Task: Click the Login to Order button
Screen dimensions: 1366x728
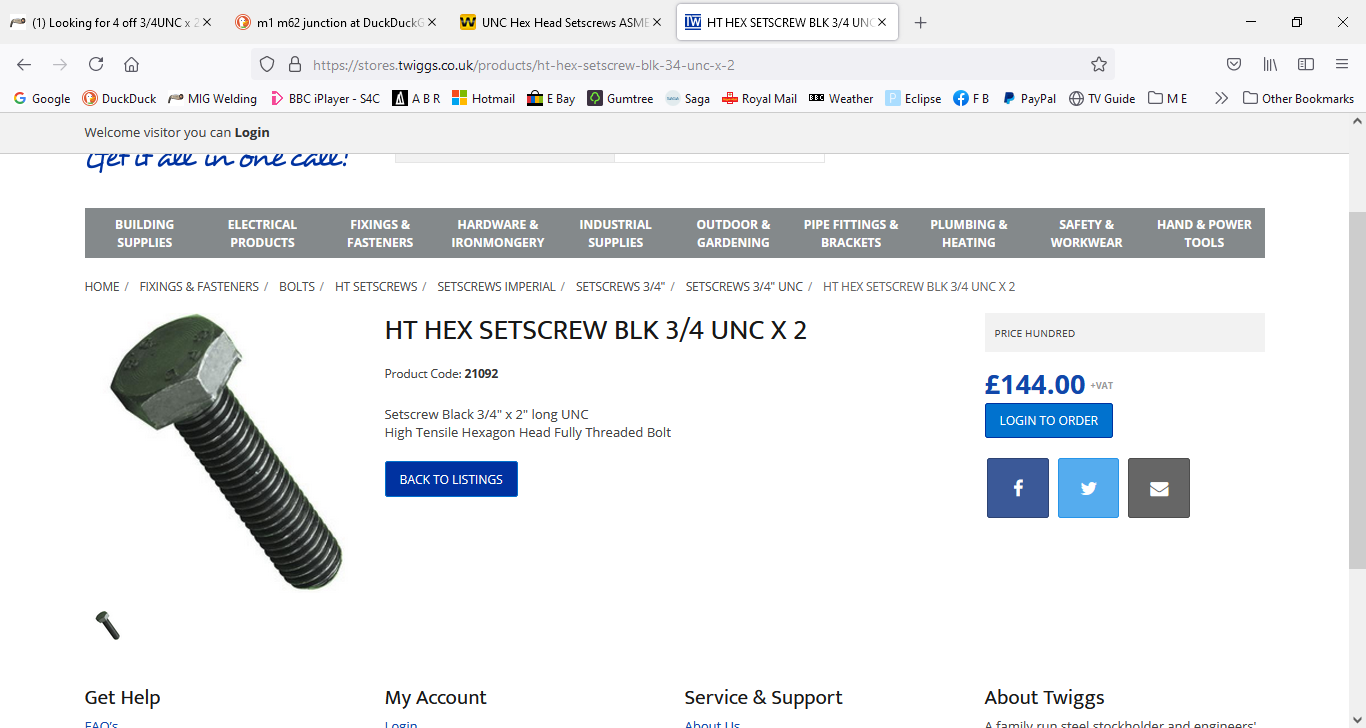Action: [1048, 421]
